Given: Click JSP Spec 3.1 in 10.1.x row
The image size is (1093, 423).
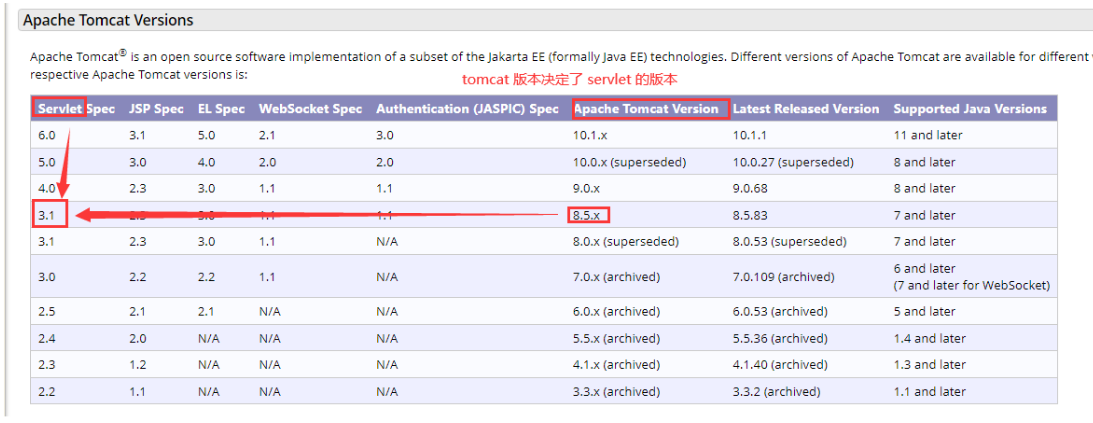Looking at the screenshot, I should tap(137, 135).
